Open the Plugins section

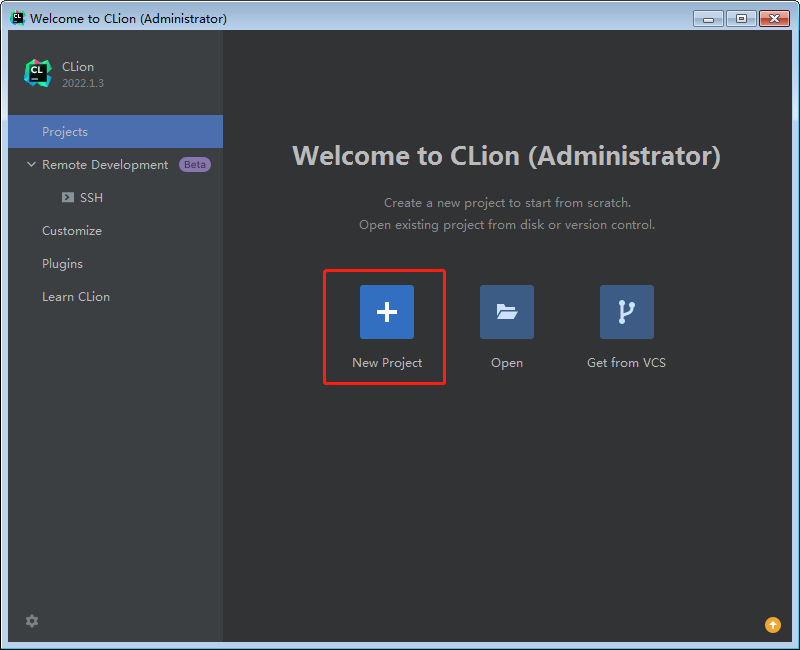pyautogui.click(x=62, y=264)
